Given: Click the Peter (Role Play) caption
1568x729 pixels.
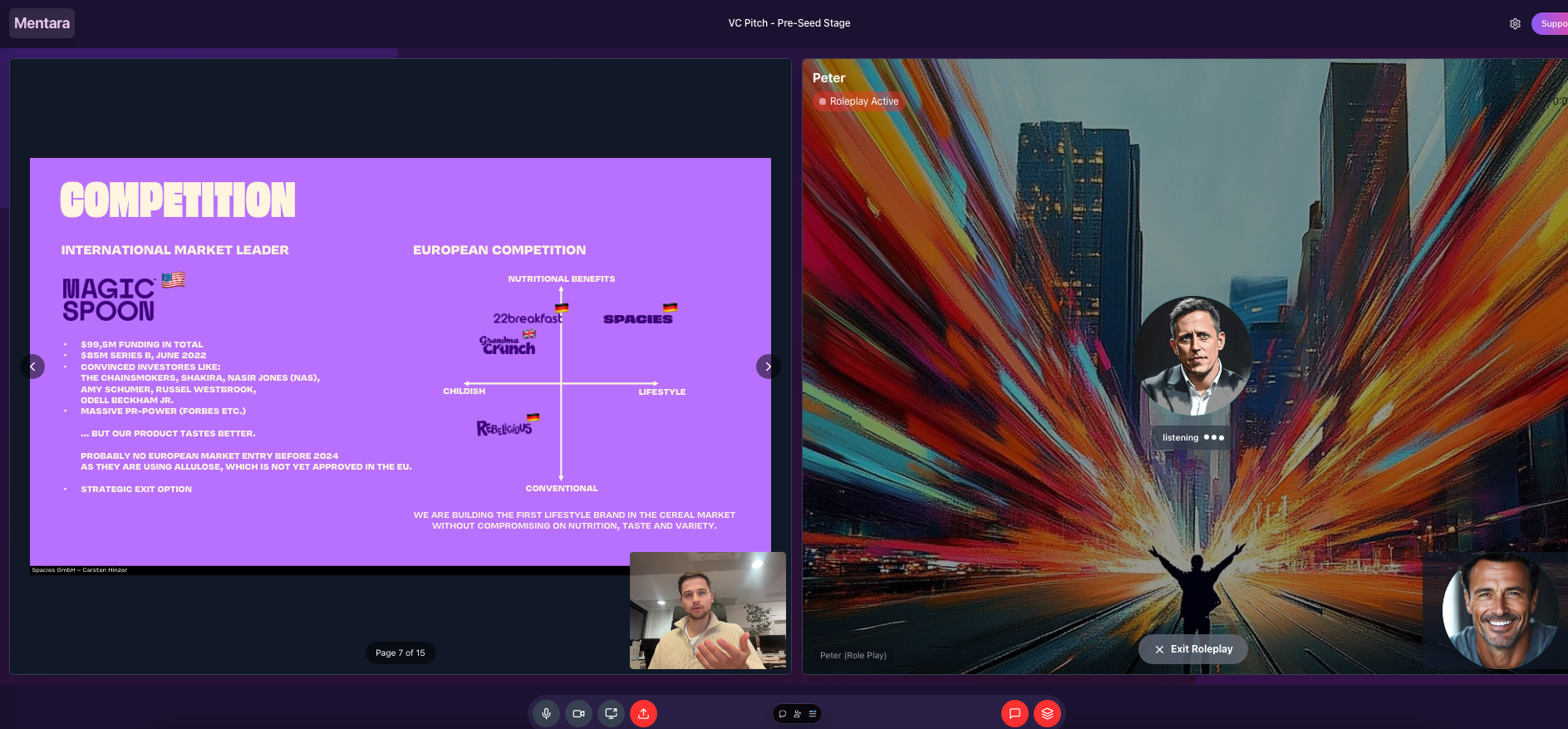Looking at the screenshot, I should [853, 655].
